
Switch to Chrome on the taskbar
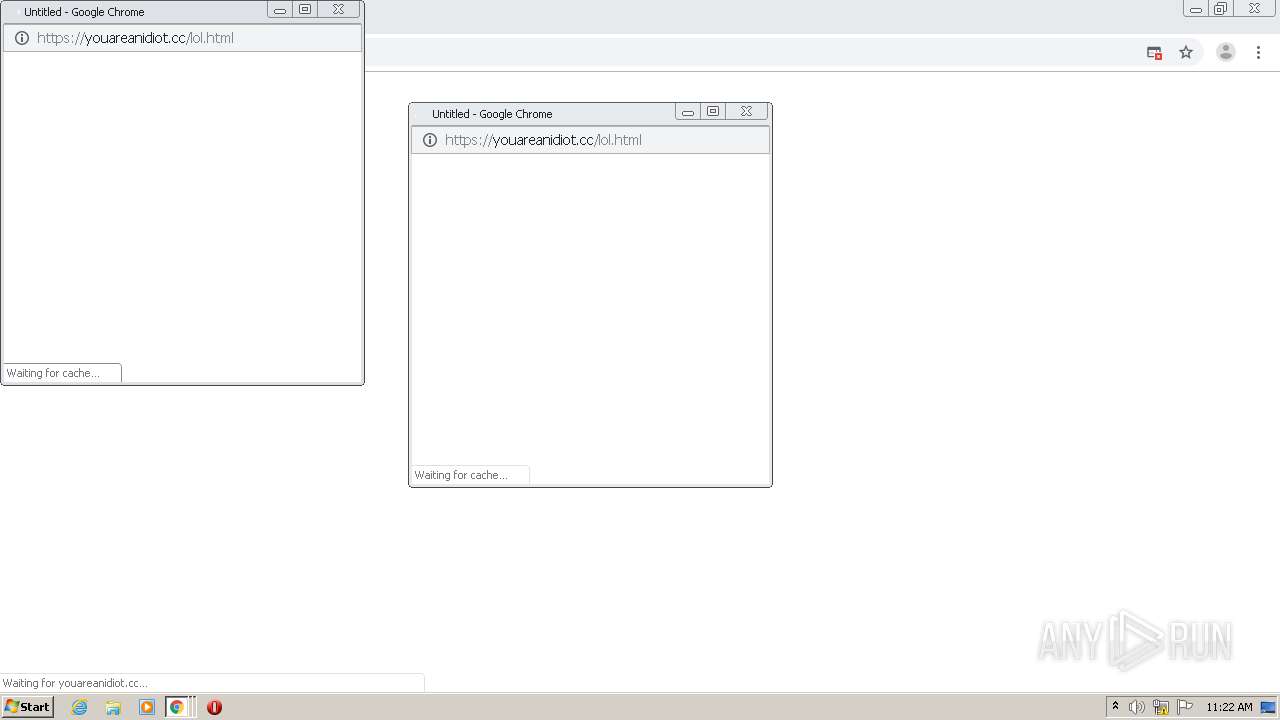[x=177, y=707]
